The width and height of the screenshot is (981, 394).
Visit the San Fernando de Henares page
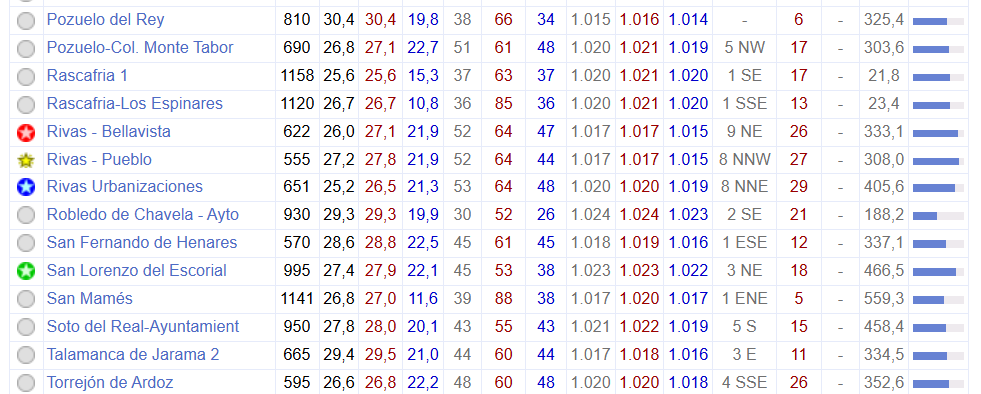[142, 242]
